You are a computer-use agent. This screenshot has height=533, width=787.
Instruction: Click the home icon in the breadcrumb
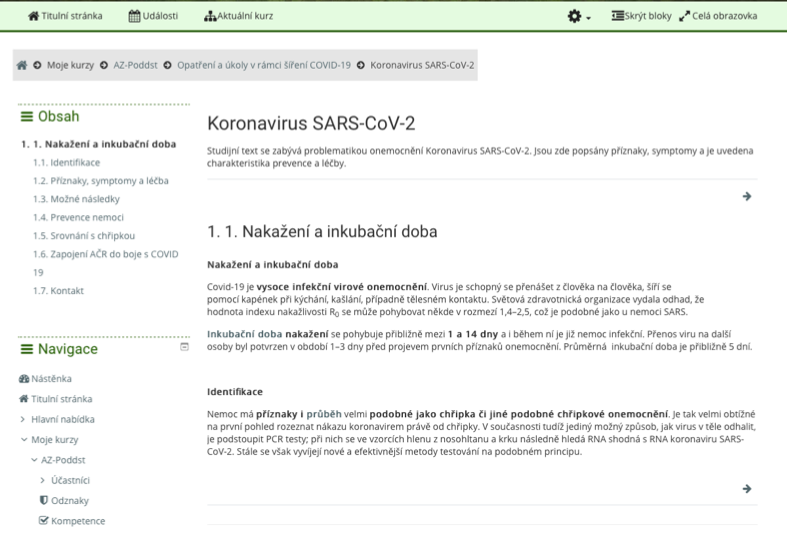coord(22,65)
